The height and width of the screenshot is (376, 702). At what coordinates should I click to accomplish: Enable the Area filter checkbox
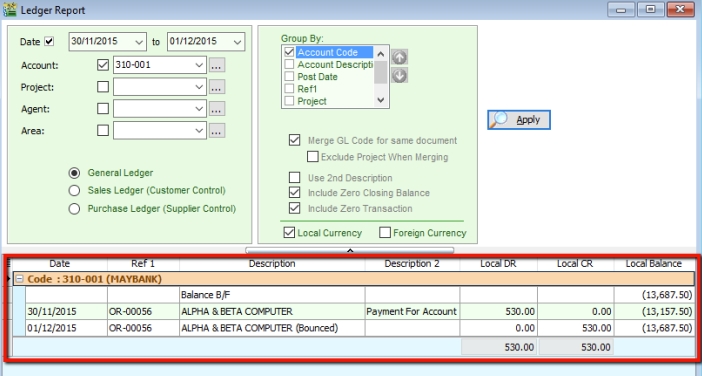click(103, 131)
